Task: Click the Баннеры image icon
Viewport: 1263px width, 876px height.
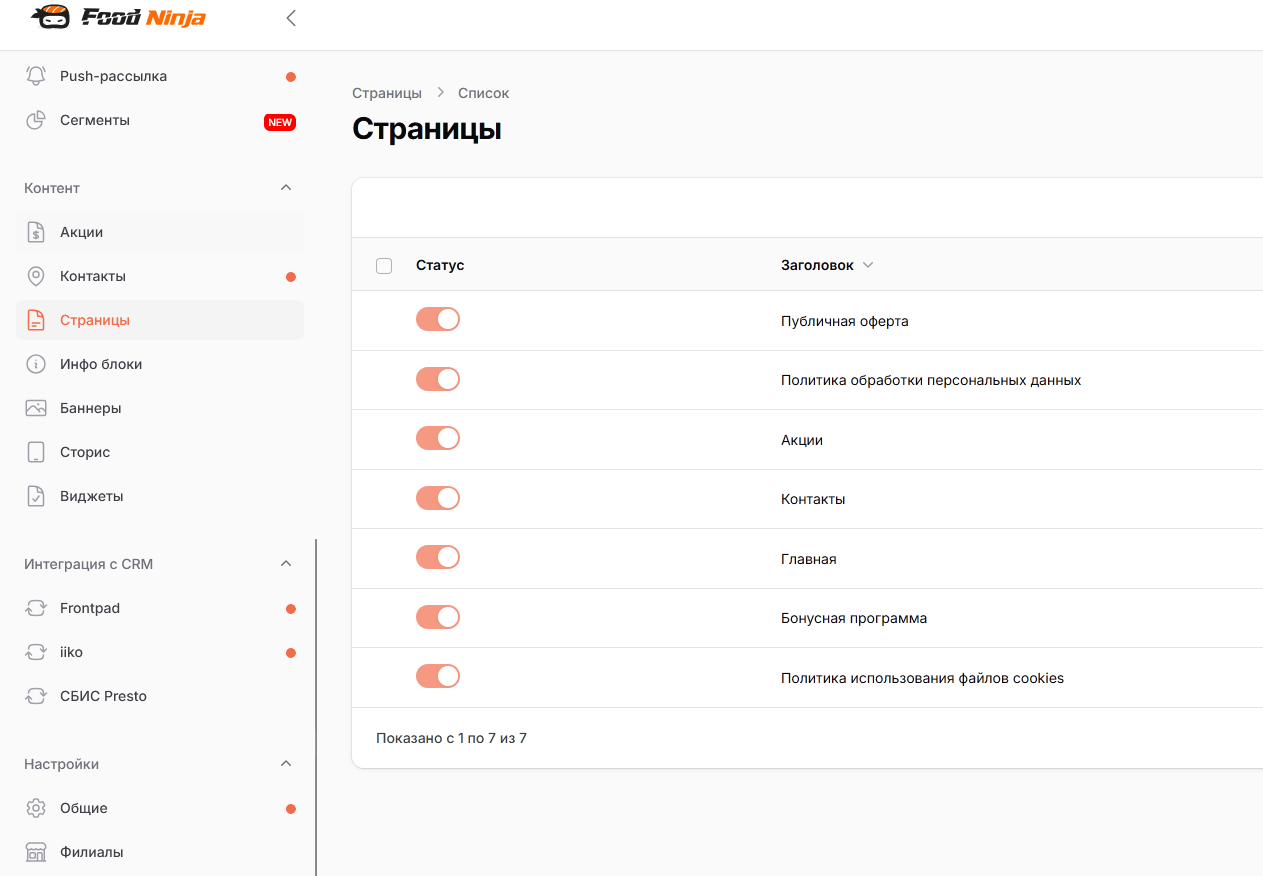Action: coord(36,408)
